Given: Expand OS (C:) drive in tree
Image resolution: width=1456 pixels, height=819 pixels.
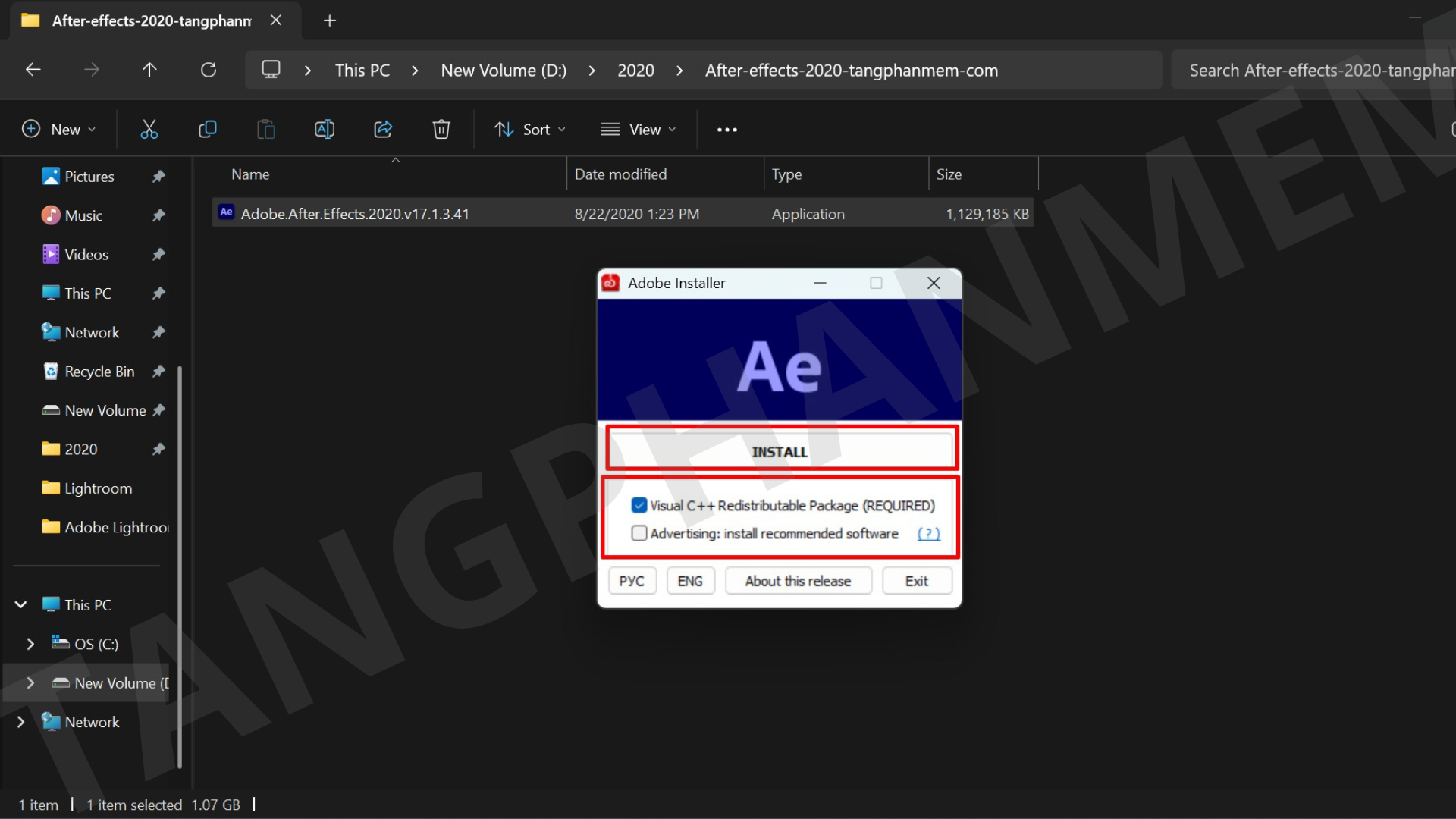Looking at the screenshot, I should (x=30, y=644).
